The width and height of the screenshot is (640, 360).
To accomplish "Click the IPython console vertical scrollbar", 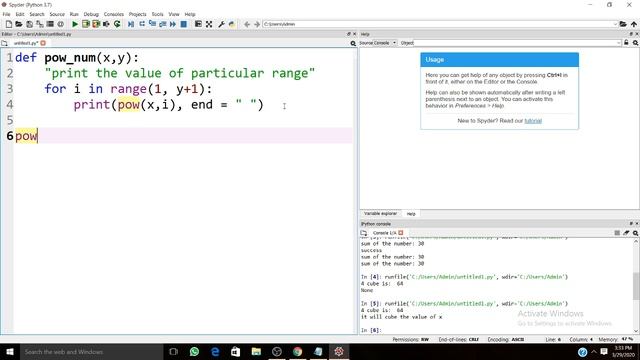I will click(x=636, y=286).
